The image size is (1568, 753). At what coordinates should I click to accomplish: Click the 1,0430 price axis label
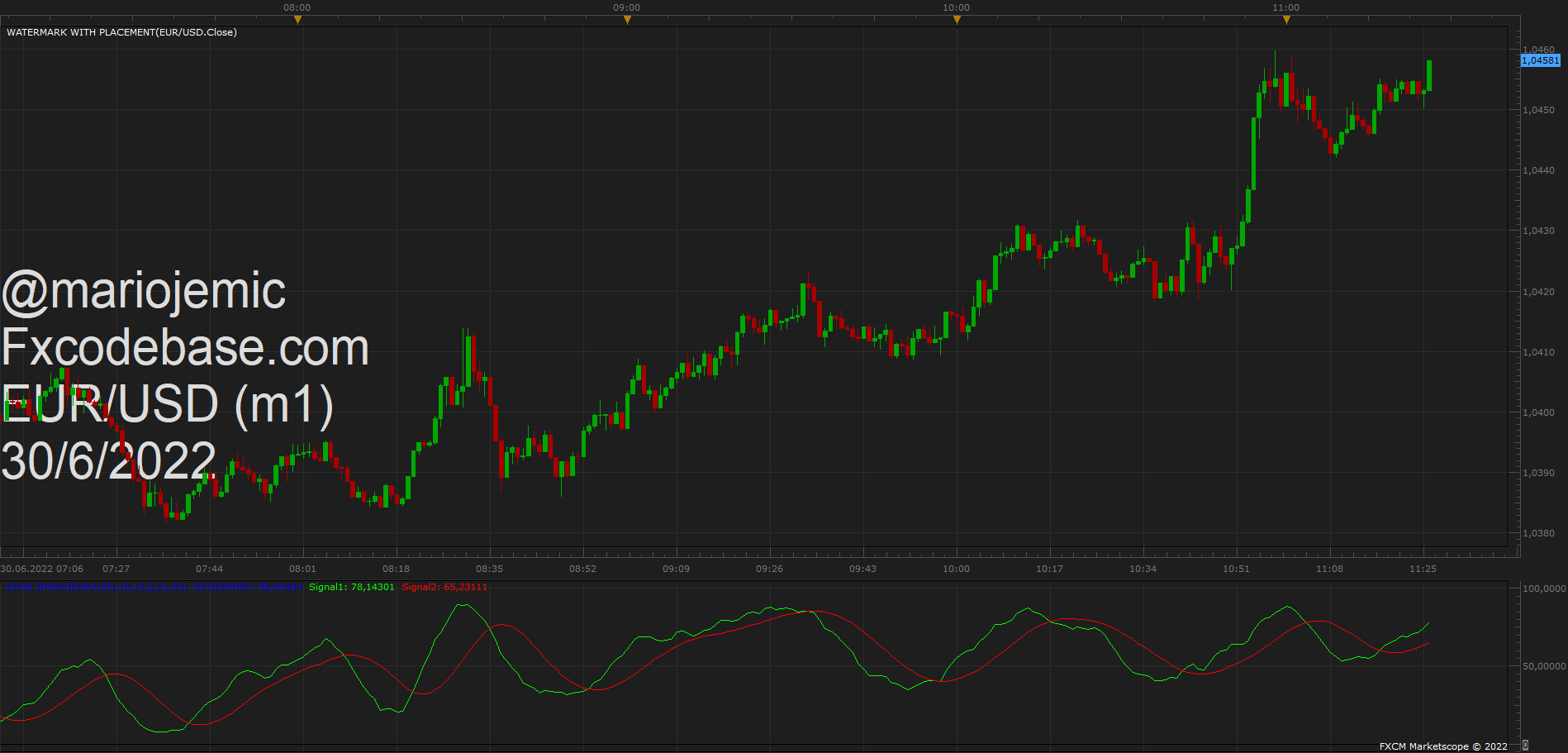coord(1538,231)
